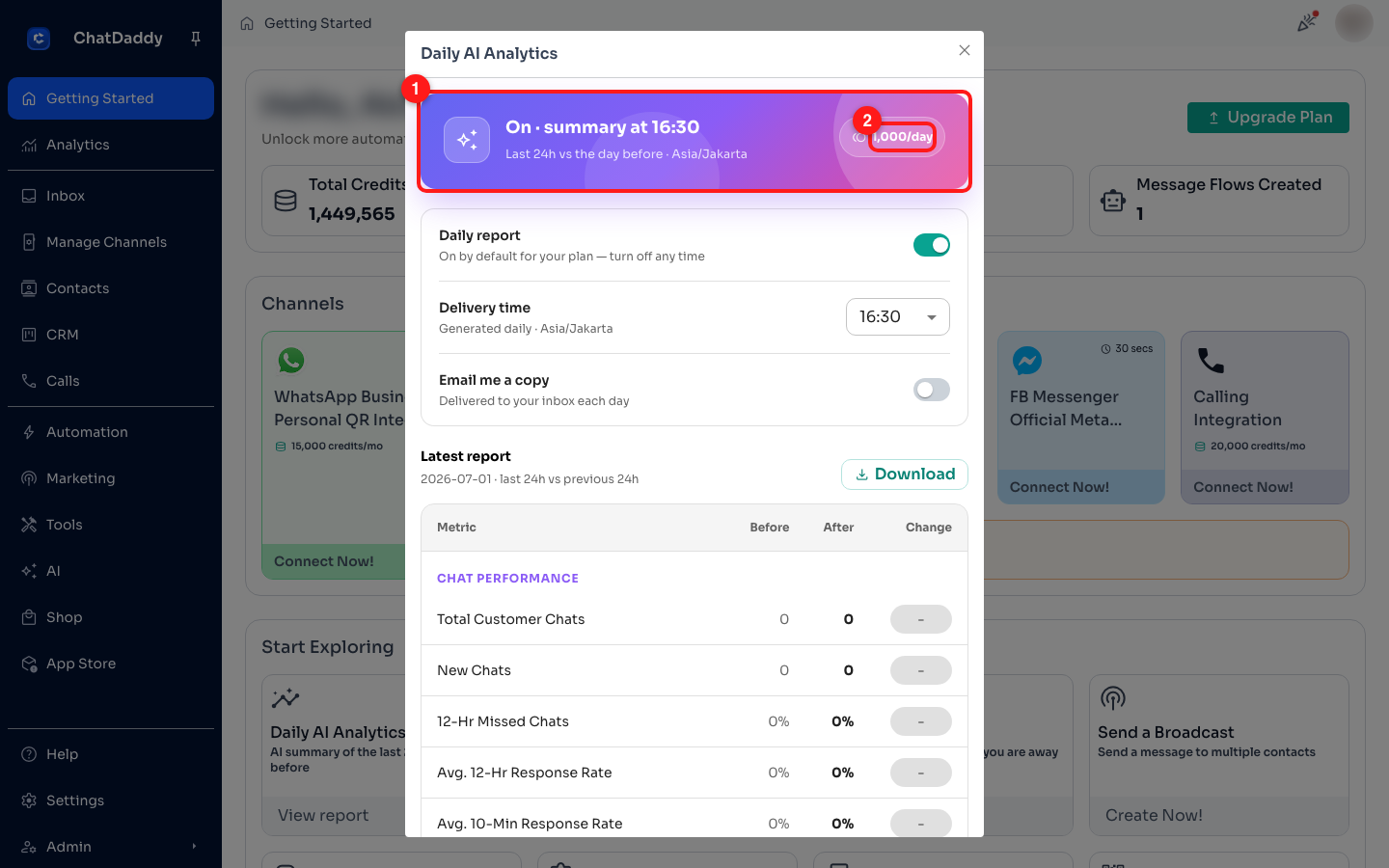
Task: Open the Delivery time 16:30 dropdown
Action: click(x=898, y=316)
